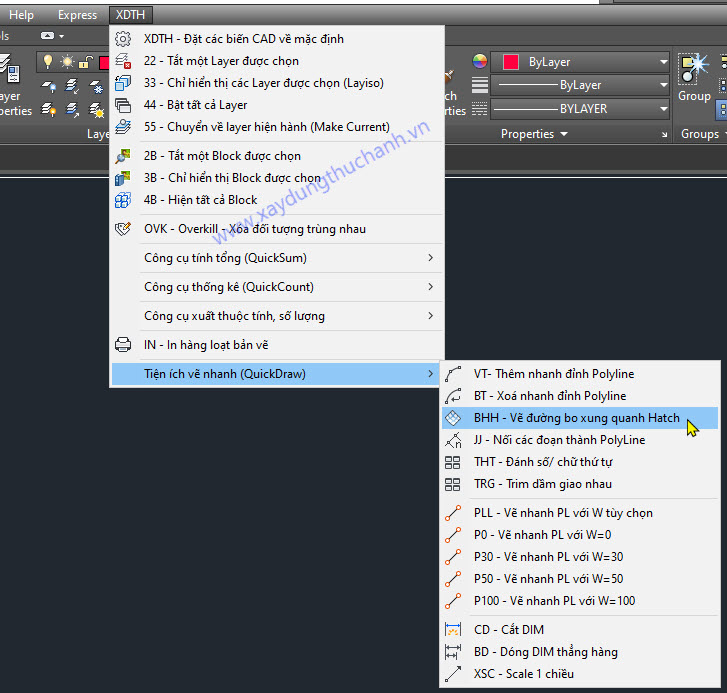The height and width of the screenshot is (693, 727).
Task: Click the XDTH reset CAD variables gear icon
Action: click(124, 39)
